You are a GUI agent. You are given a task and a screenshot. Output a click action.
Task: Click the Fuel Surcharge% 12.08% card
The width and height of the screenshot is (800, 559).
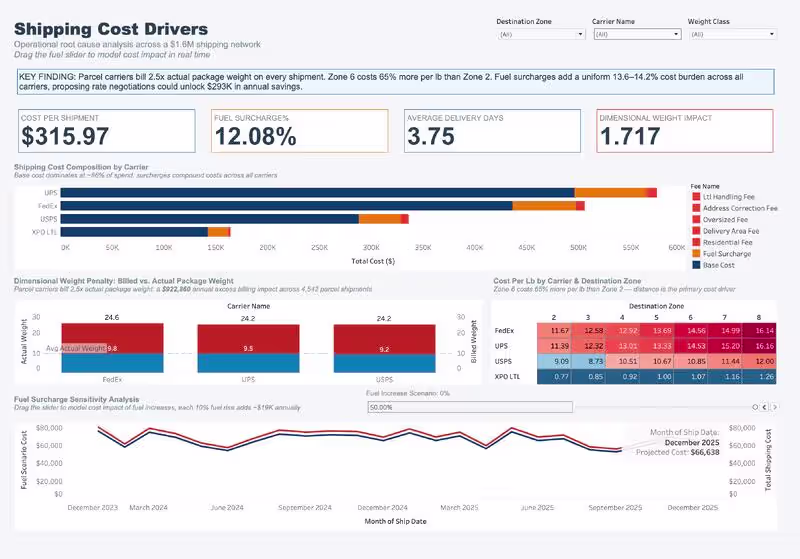click(x=299, y=131)
